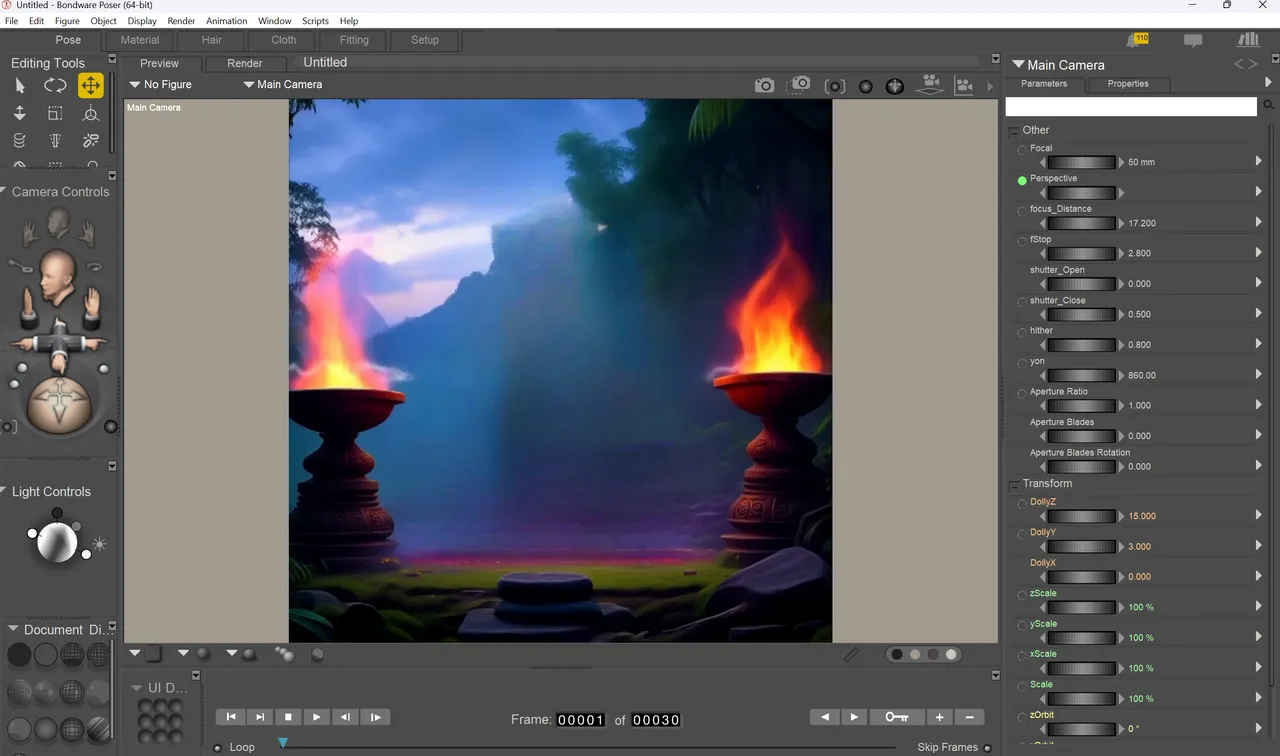Toggle the Skip Frames option
This screenshot has height=756, width=1280.
(987, 747)
